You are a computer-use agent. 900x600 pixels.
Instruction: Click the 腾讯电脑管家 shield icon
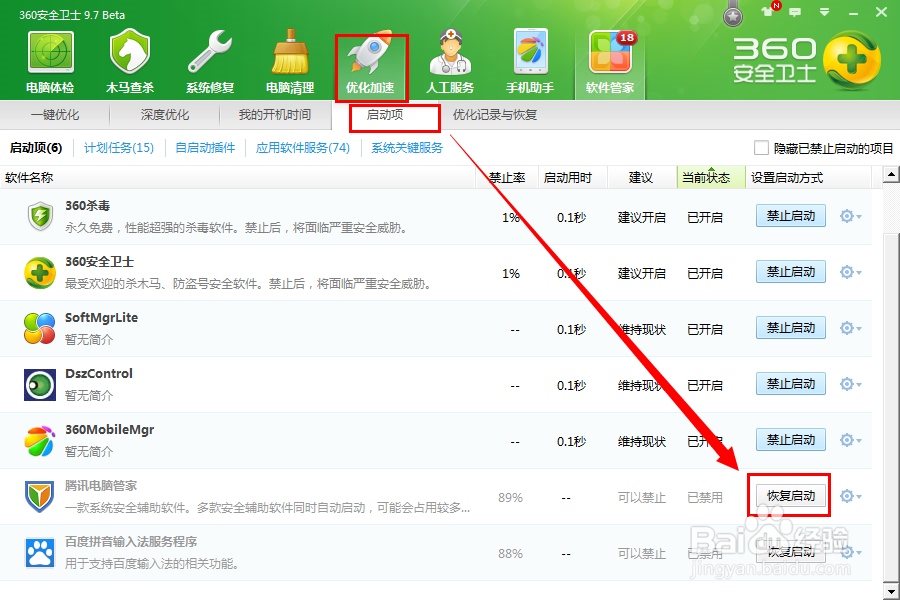pos(40,497)
